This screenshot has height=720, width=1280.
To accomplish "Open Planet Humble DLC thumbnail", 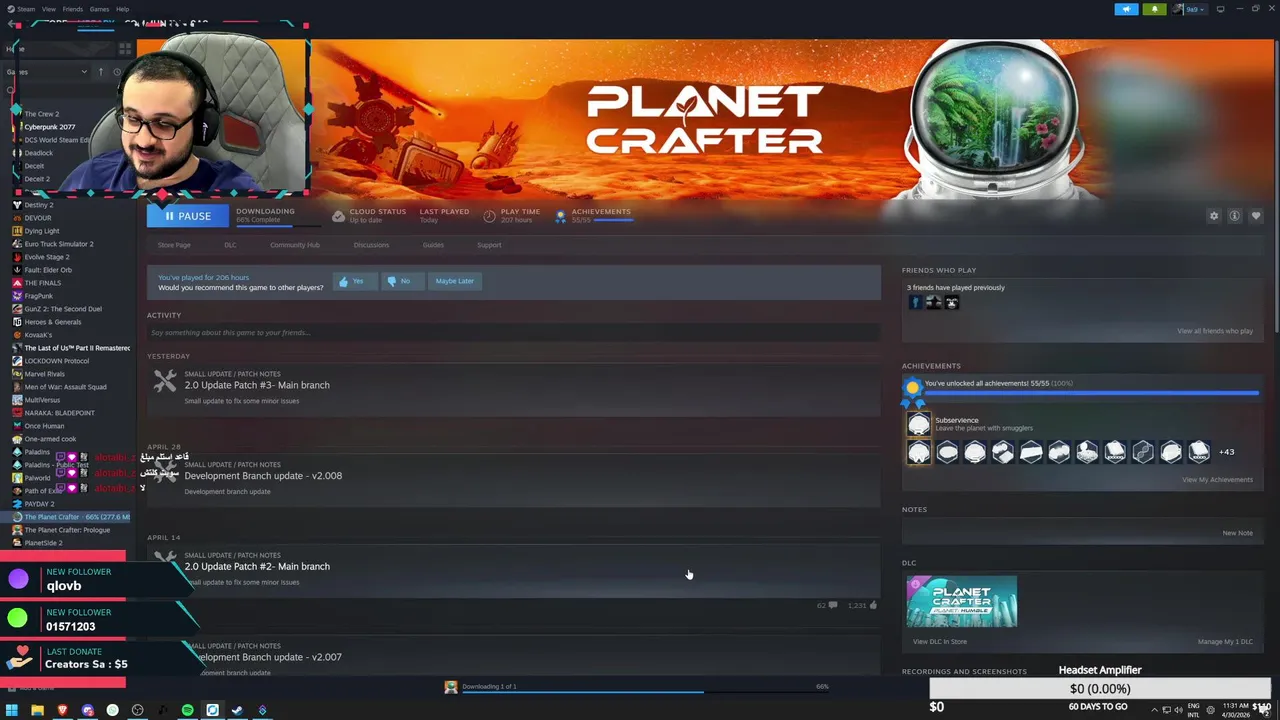I will click(x=962, y=601).
